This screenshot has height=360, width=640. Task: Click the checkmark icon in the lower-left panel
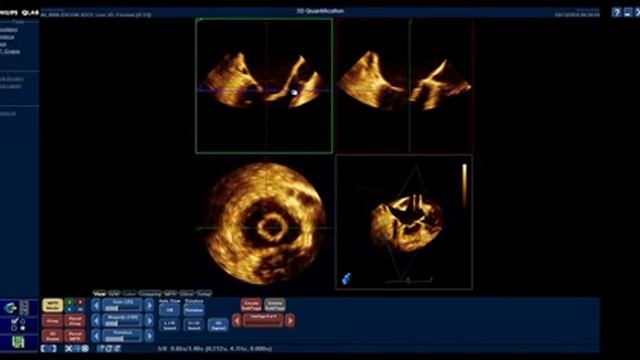pos(15,321)
